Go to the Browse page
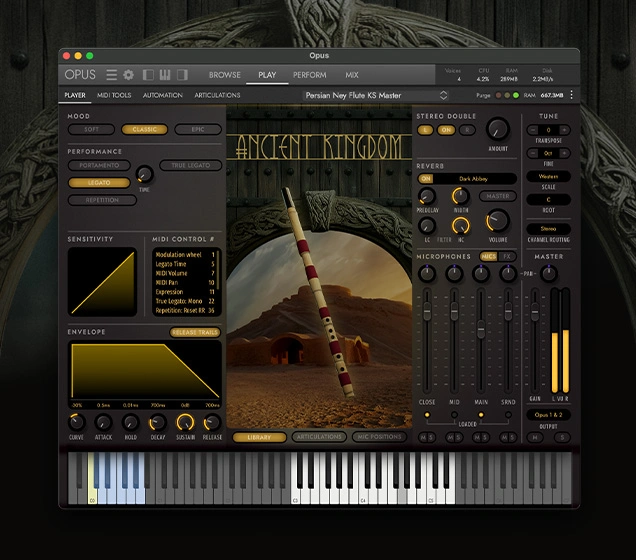 click(225, 75)
